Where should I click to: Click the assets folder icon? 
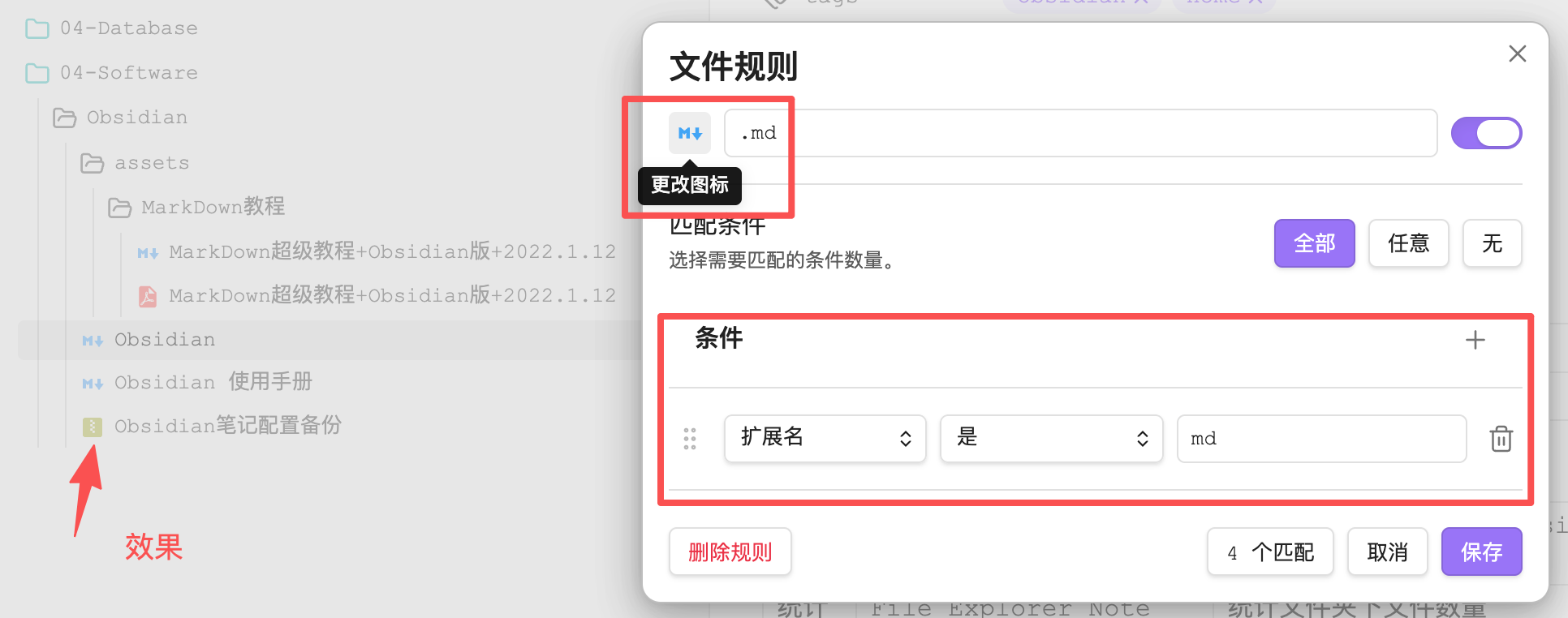coord(93,164)
